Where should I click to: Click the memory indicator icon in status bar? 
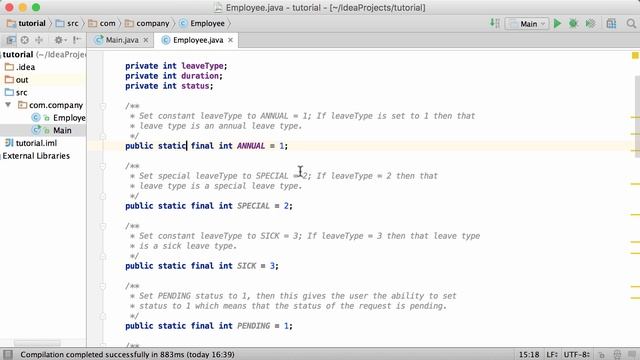tap(632, 355)
